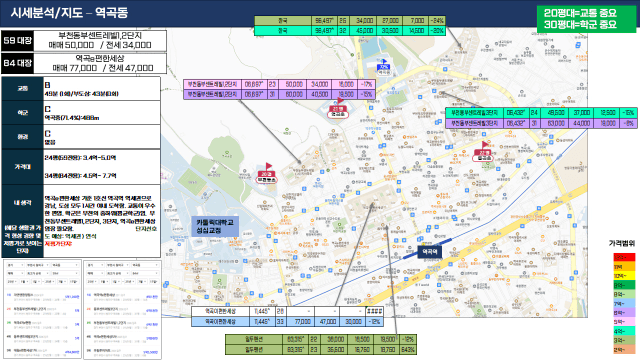Open rank 1 entry in left ranking list
640x360 pixels.
43,297
